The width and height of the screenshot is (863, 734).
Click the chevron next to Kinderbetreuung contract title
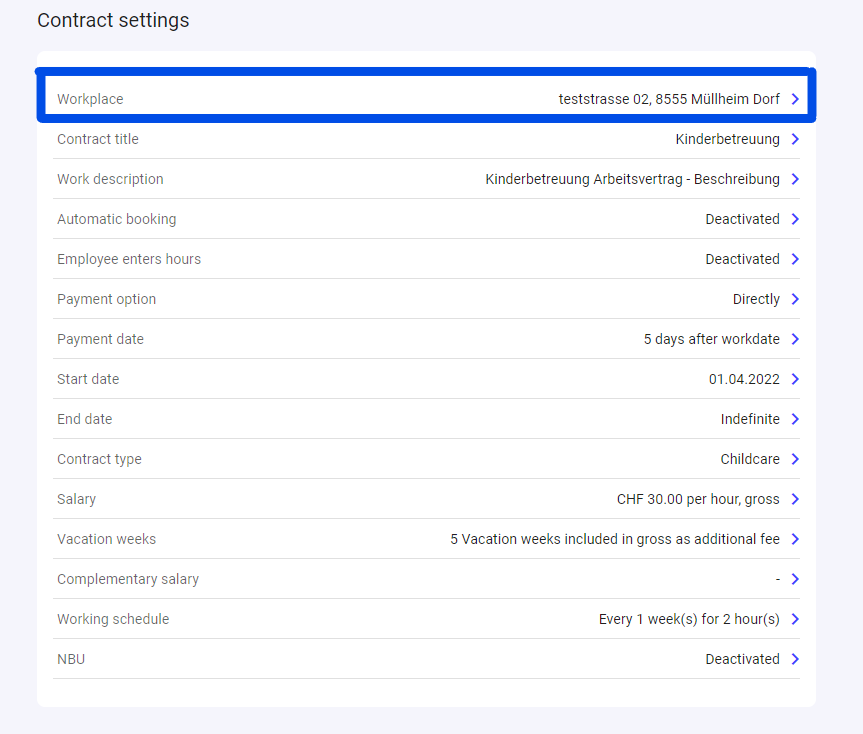795,139
